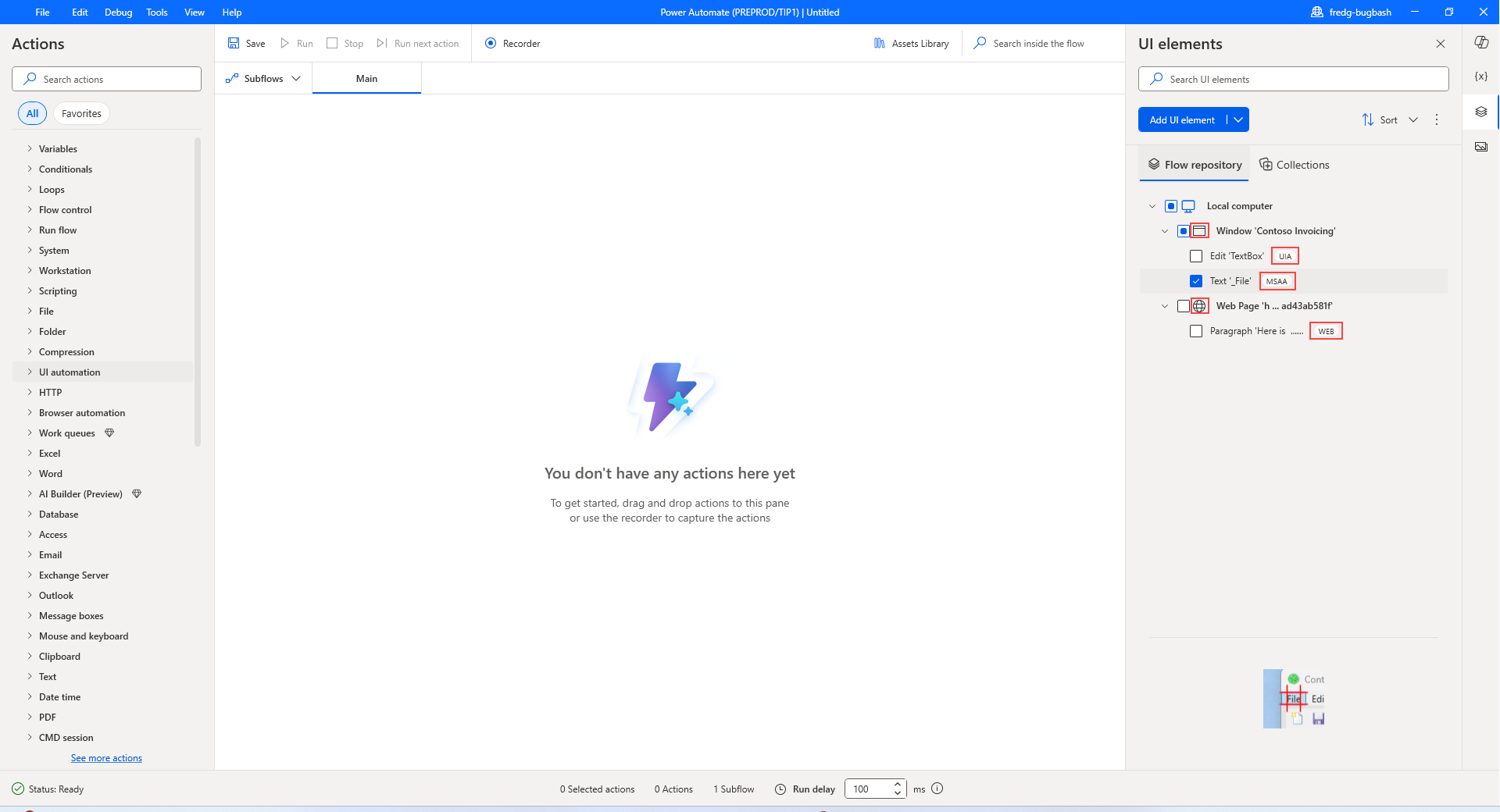
Task: Click the Search UI elements field
Action: (1293, 79)
